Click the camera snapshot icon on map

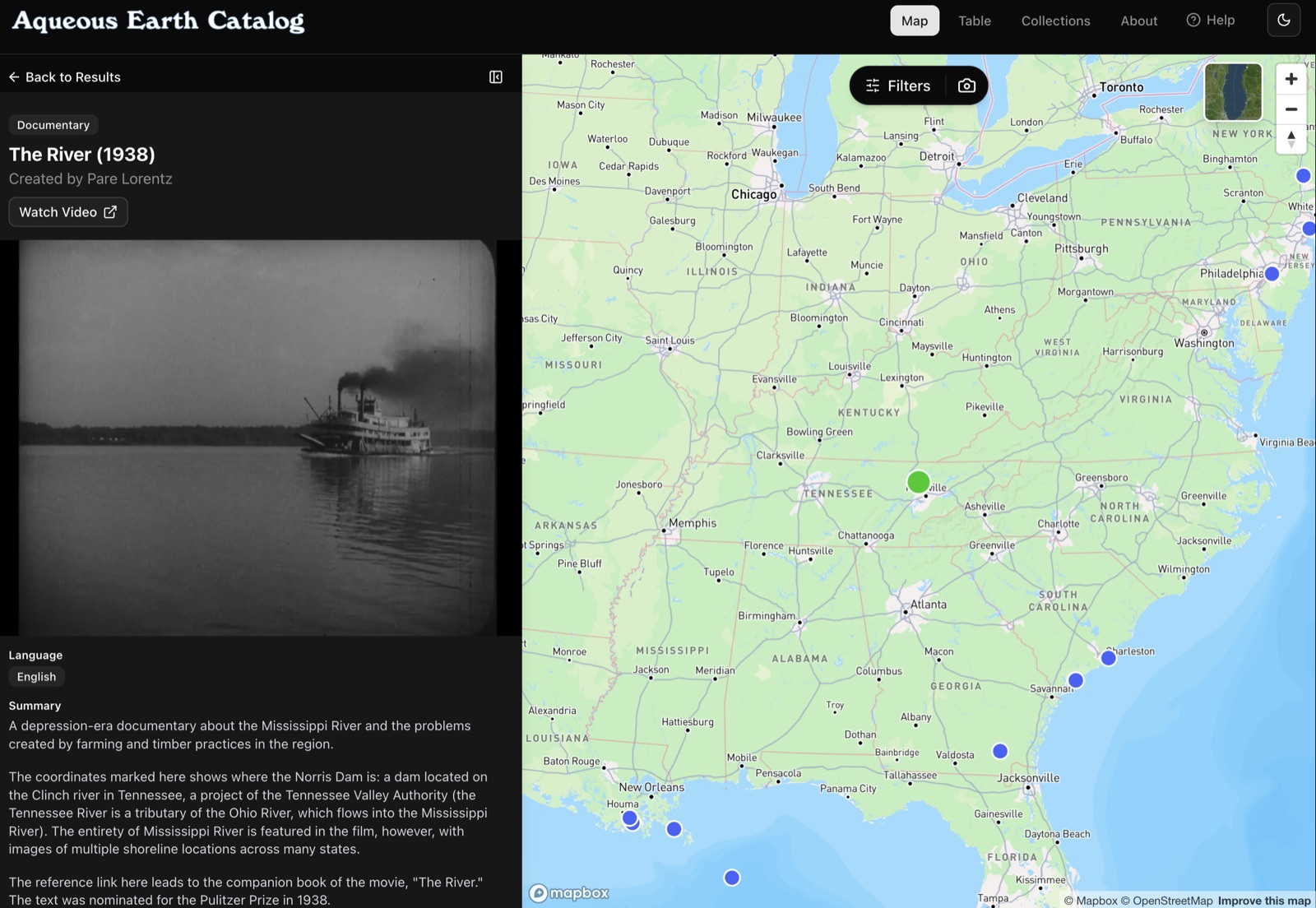(967, 86)
